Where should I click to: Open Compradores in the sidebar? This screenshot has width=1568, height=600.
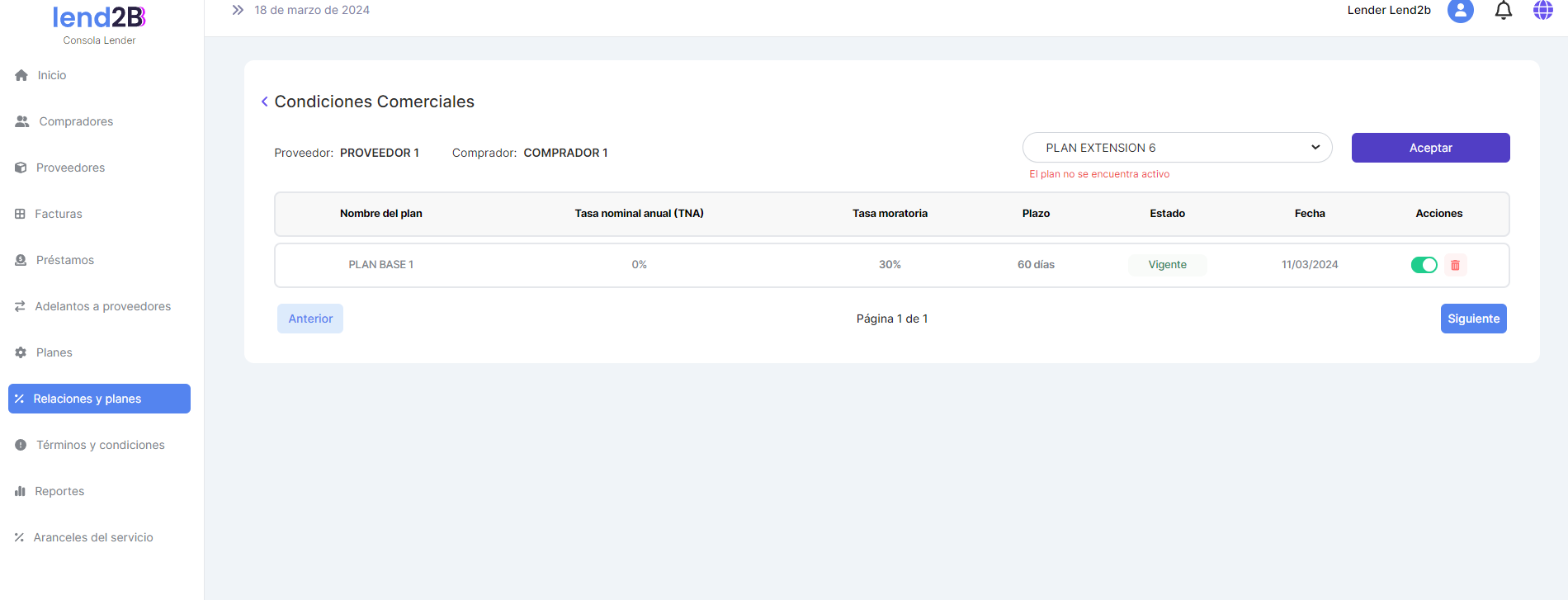pos(76,121)
